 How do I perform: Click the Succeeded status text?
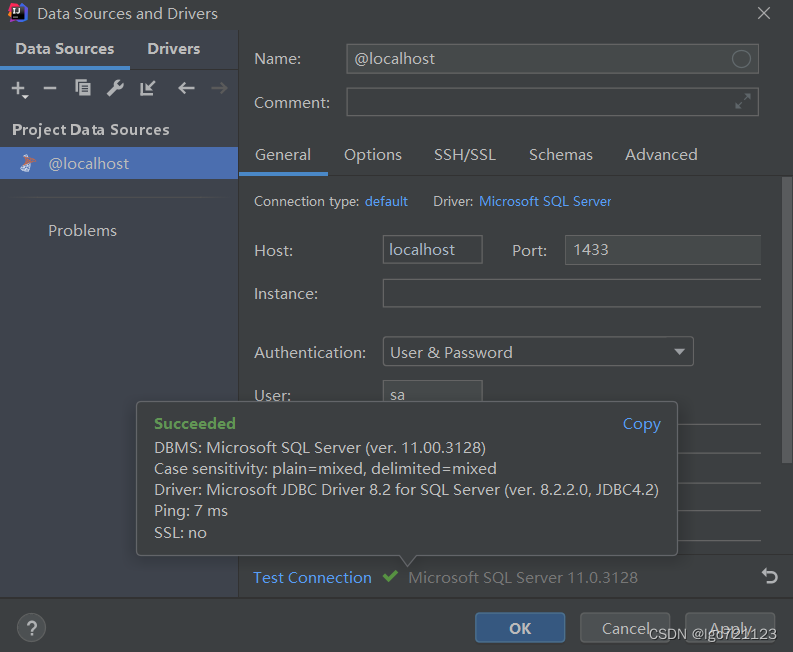[195, 423]
